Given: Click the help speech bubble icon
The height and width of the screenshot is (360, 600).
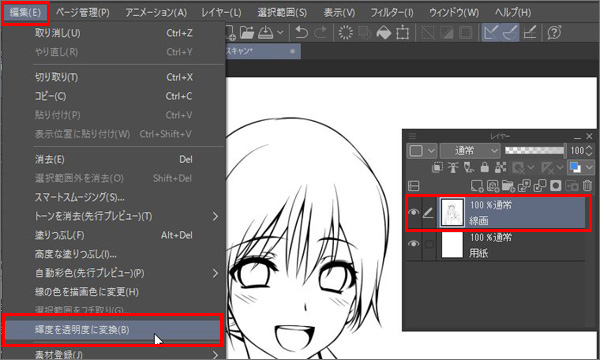Looking at the screenshot, I should [x=554, y=33].
